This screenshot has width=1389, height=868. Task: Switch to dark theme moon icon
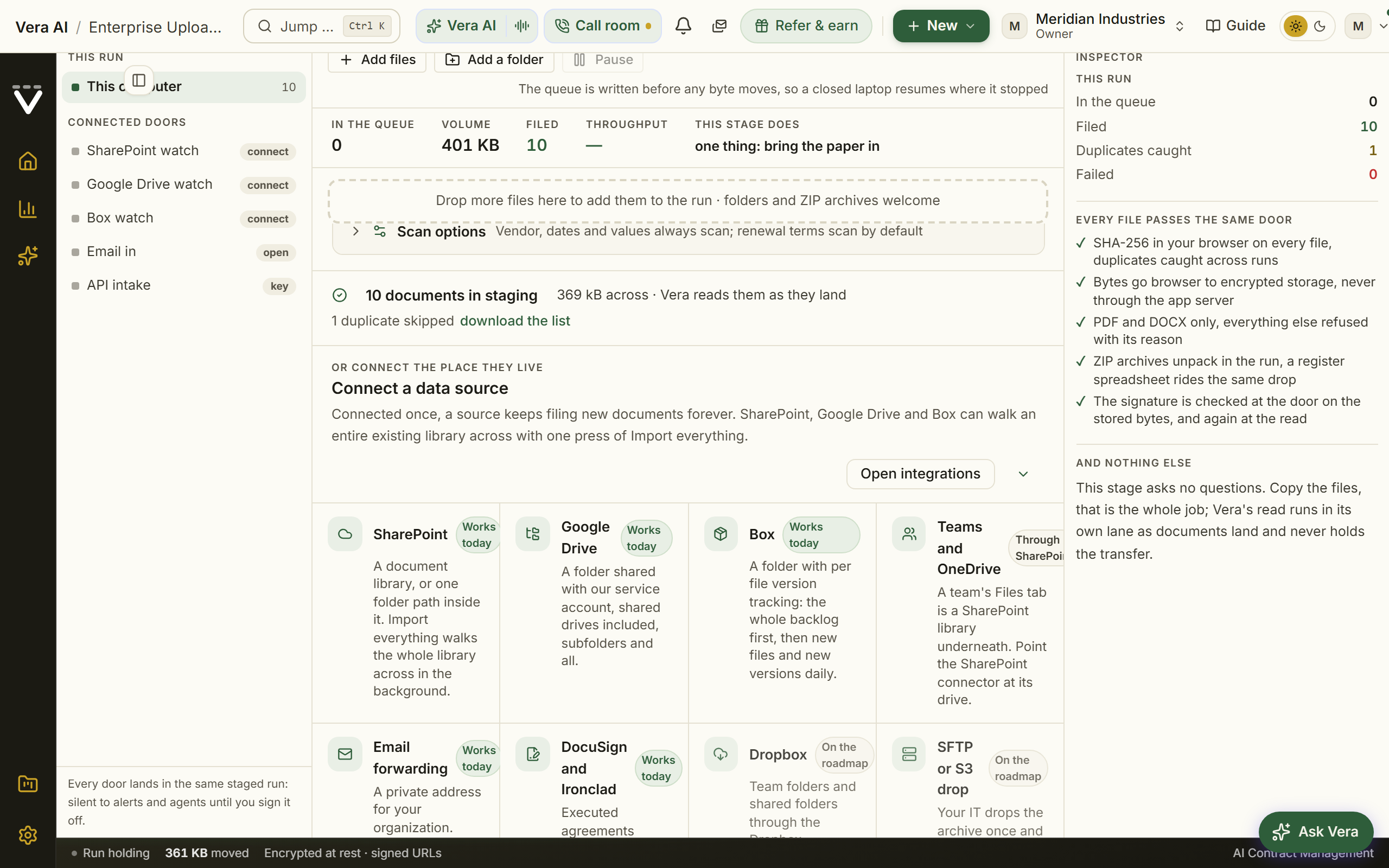(1320, 26)
